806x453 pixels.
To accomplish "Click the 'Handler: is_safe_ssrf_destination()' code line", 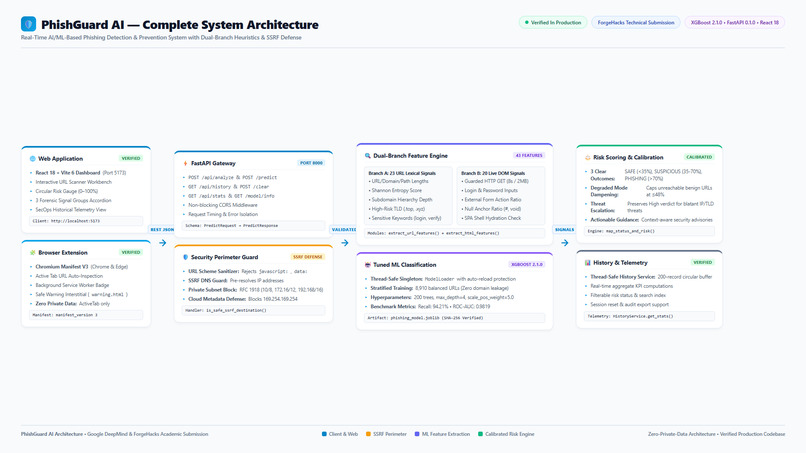I will coord(253,311).
